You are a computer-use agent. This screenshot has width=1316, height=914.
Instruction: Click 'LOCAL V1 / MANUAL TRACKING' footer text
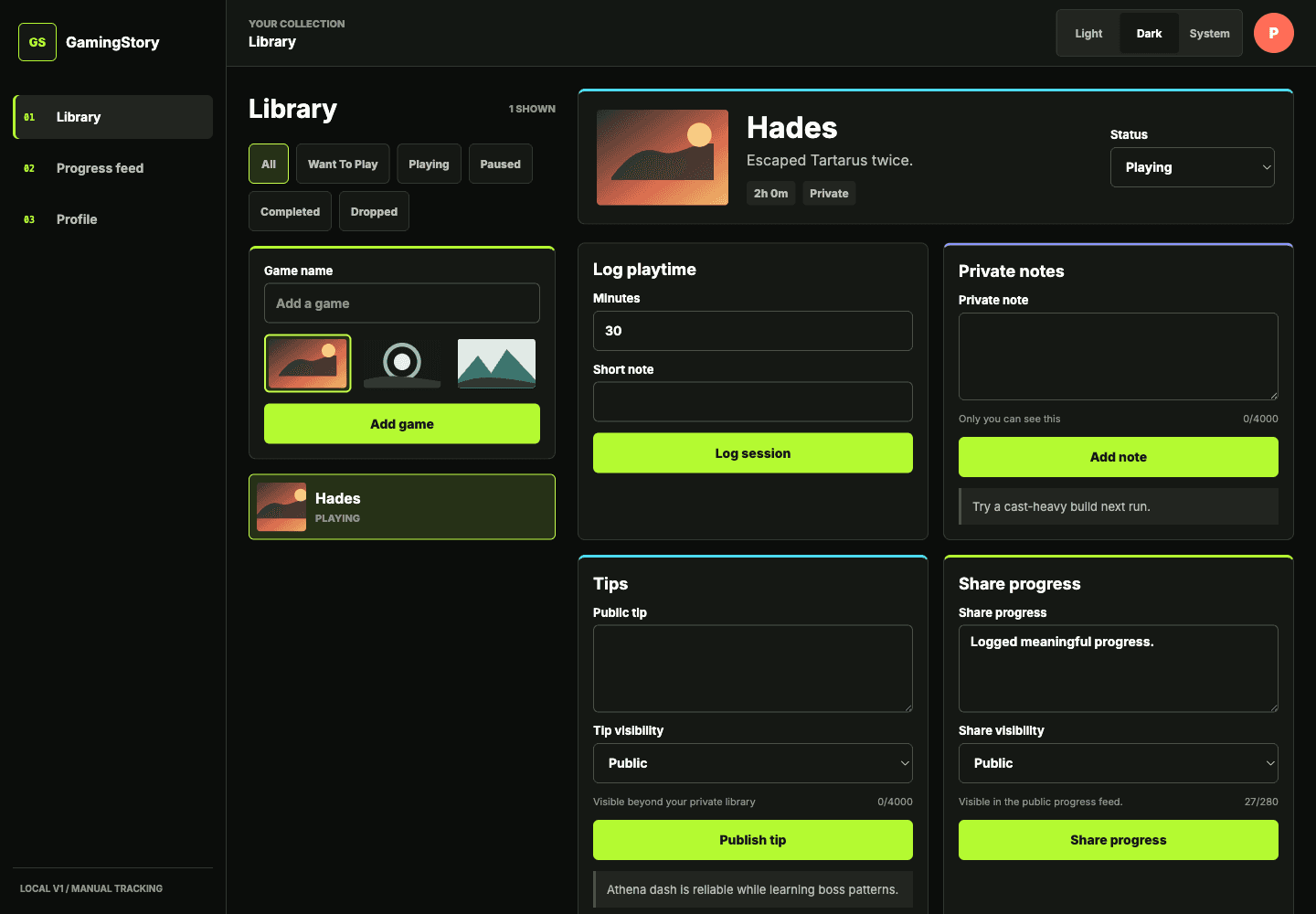[x=91, y=888]
